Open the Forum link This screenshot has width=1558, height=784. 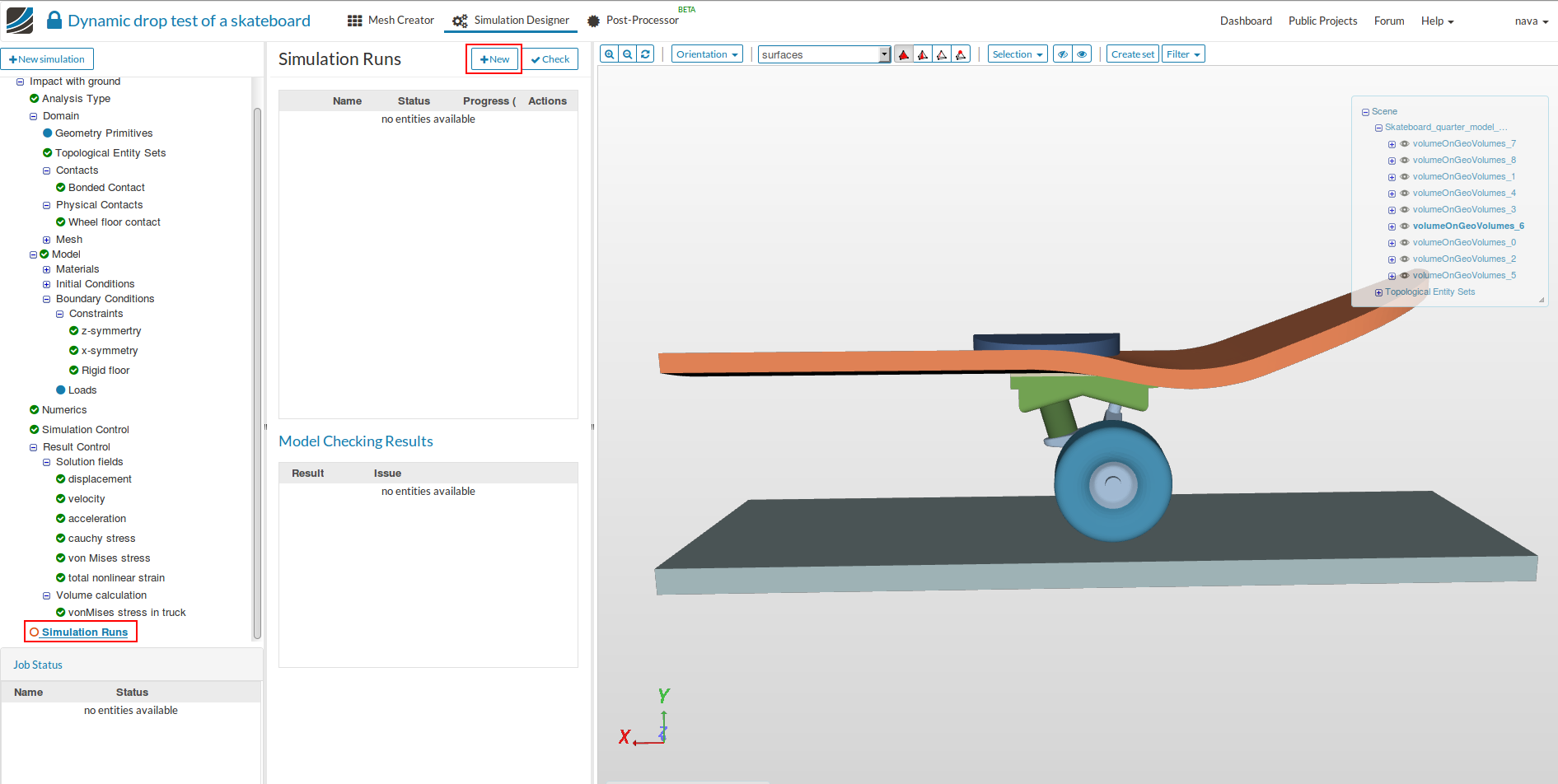(x=1389, y=21)
